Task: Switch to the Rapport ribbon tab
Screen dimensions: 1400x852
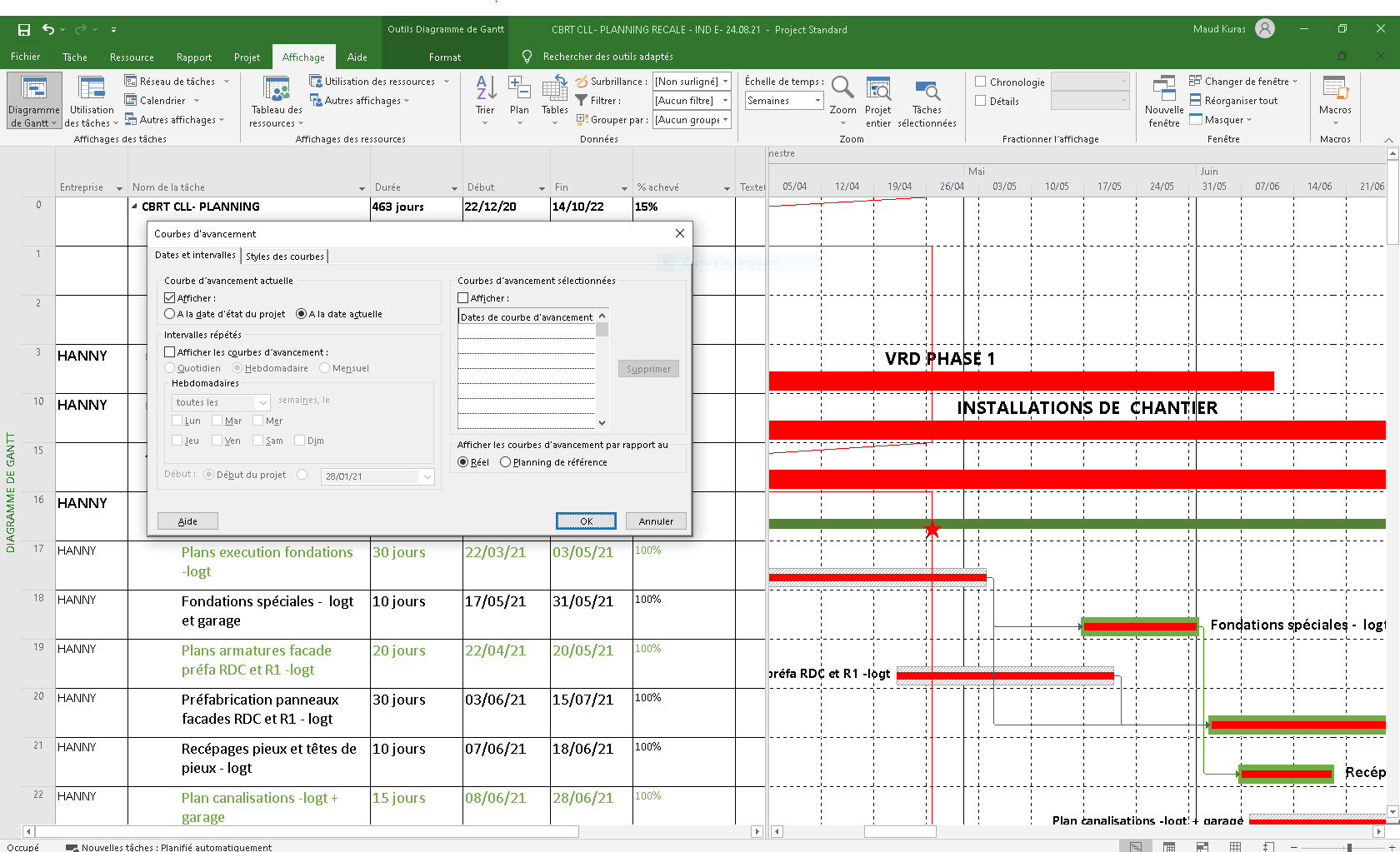Action: point(194,57)
